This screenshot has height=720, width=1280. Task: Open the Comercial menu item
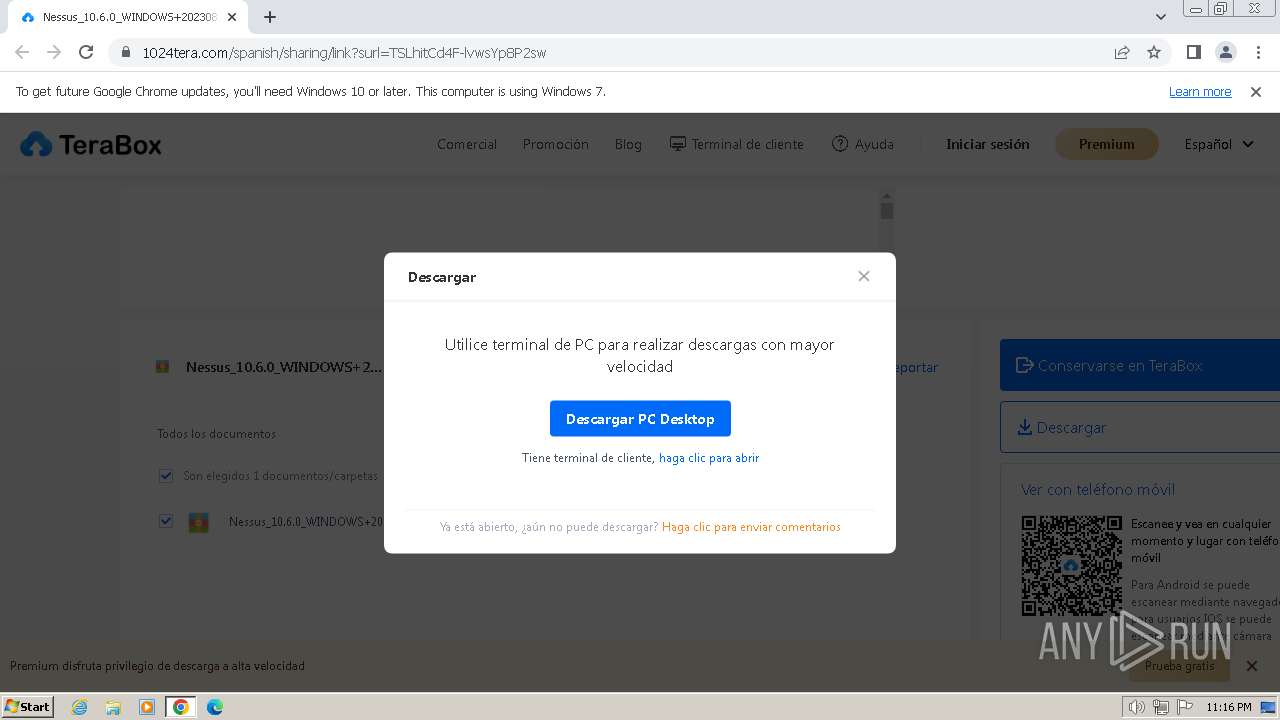[467, 144]
